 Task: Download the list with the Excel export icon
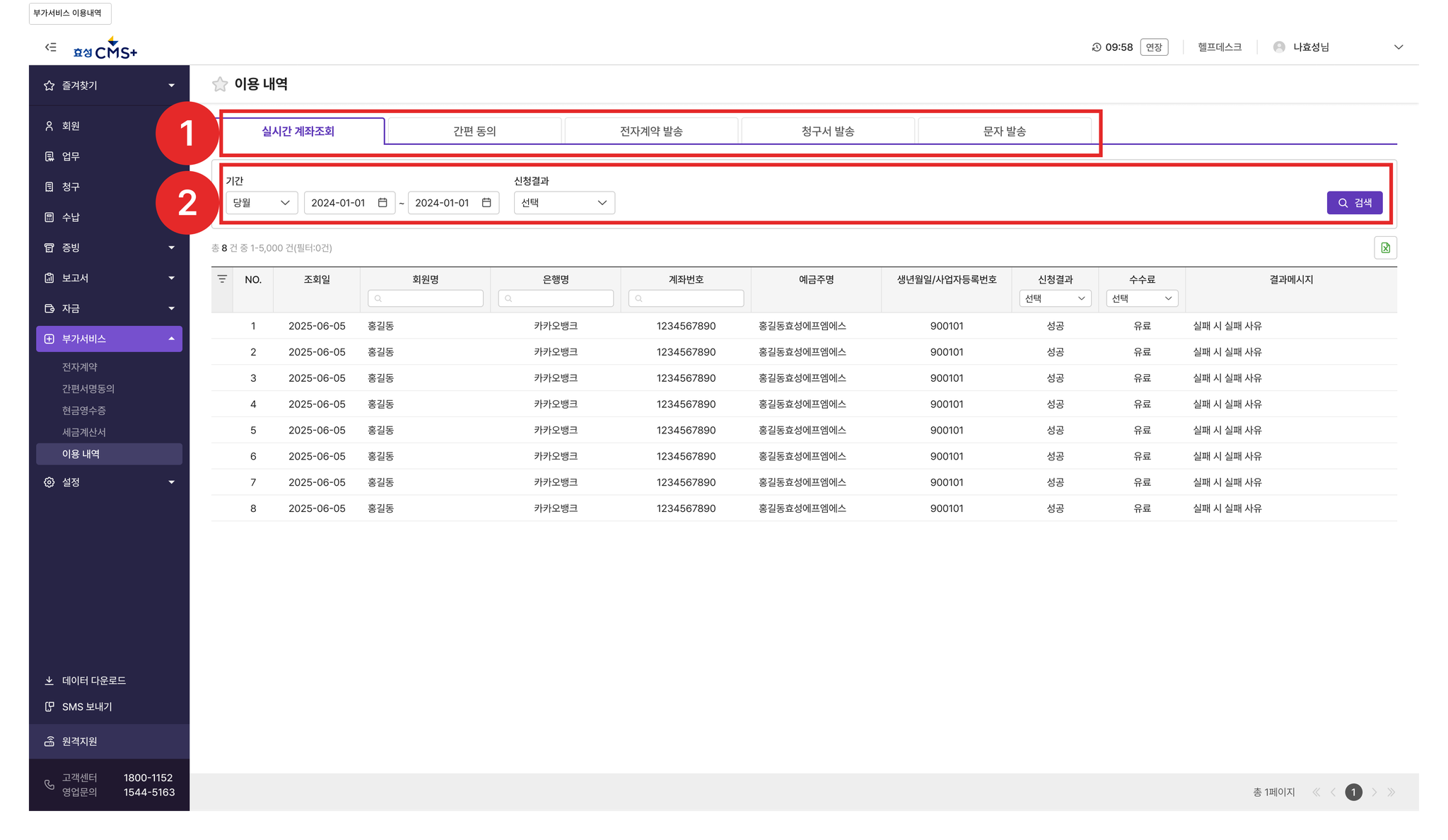point(1385,248)
